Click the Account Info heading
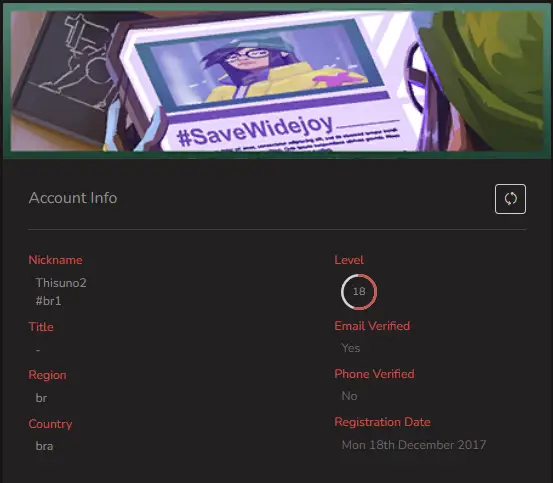The height and width of the screenshot is (483, 553). (x=73, y=198)
